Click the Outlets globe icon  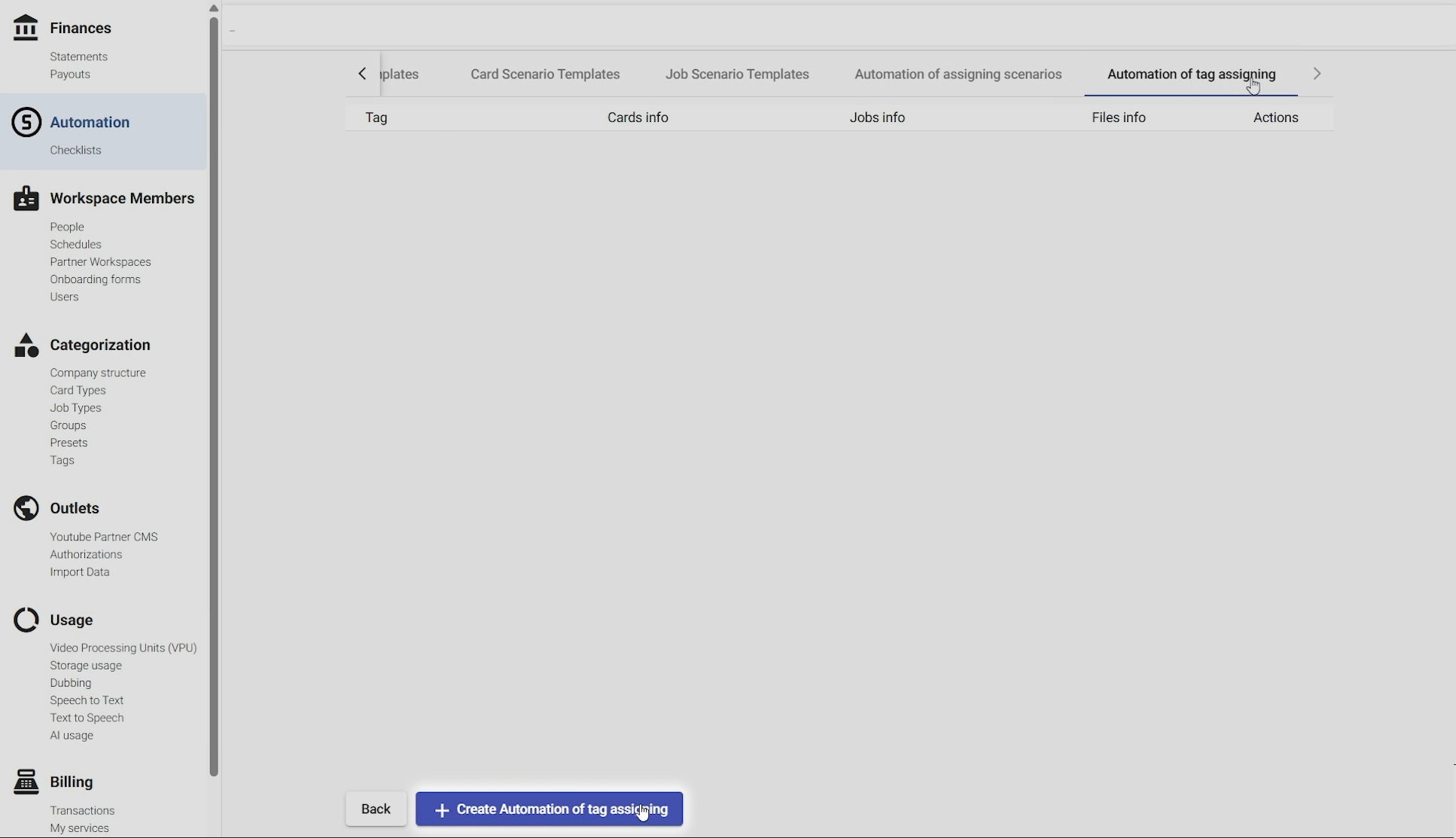click(26, 508)
